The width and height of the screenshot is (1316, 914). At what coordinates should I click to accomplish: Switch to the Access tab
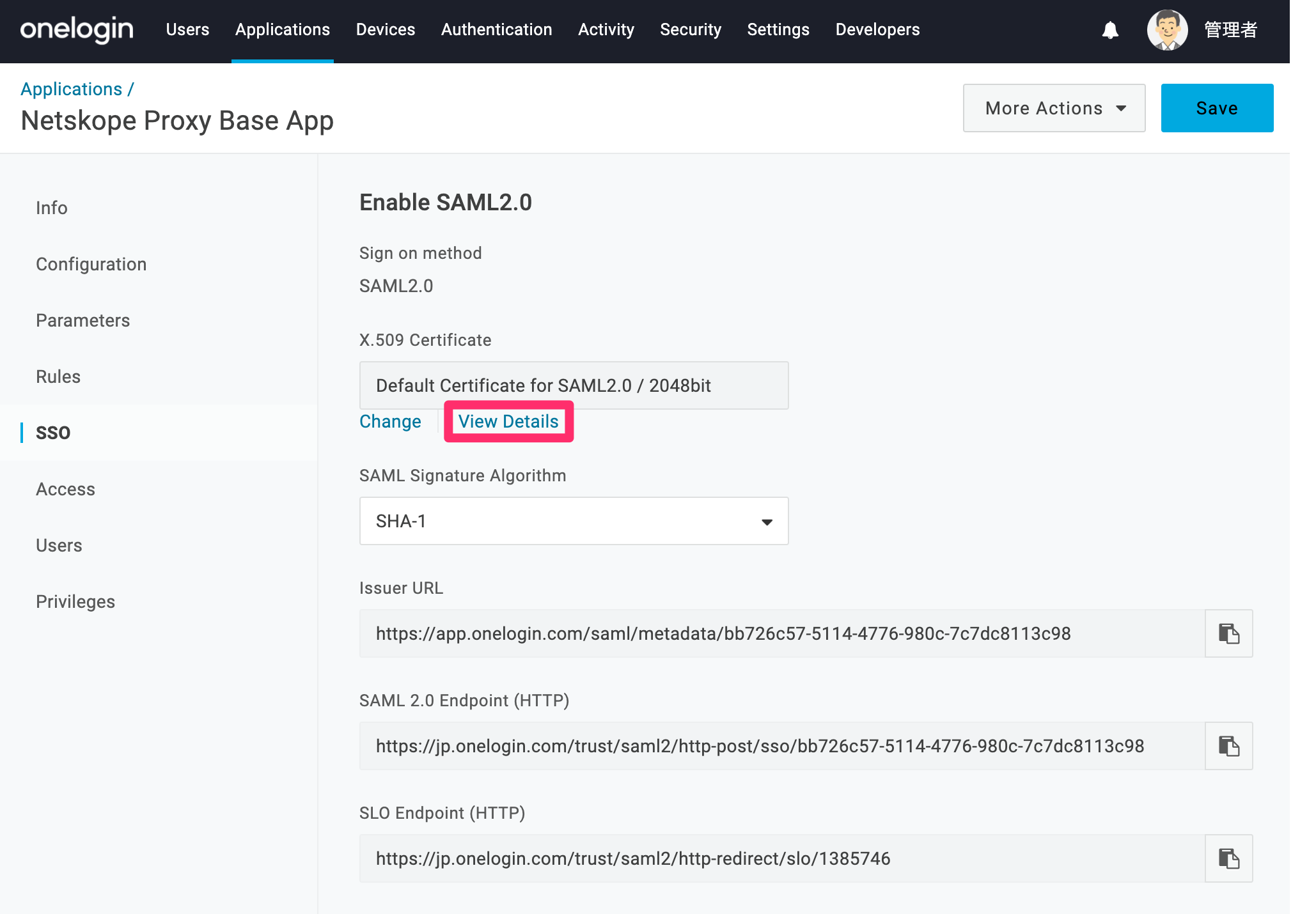click(66, 489)
